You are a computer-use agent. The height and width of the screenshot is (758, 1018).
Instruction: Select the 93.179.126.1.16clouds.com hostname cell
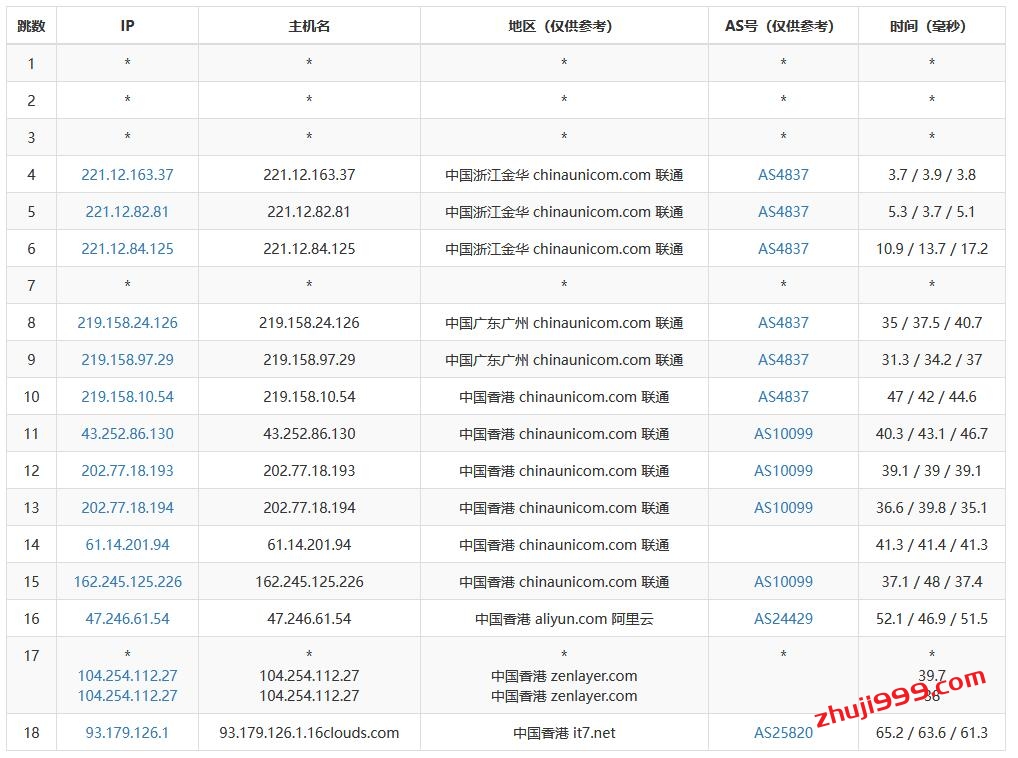[309, 733]
